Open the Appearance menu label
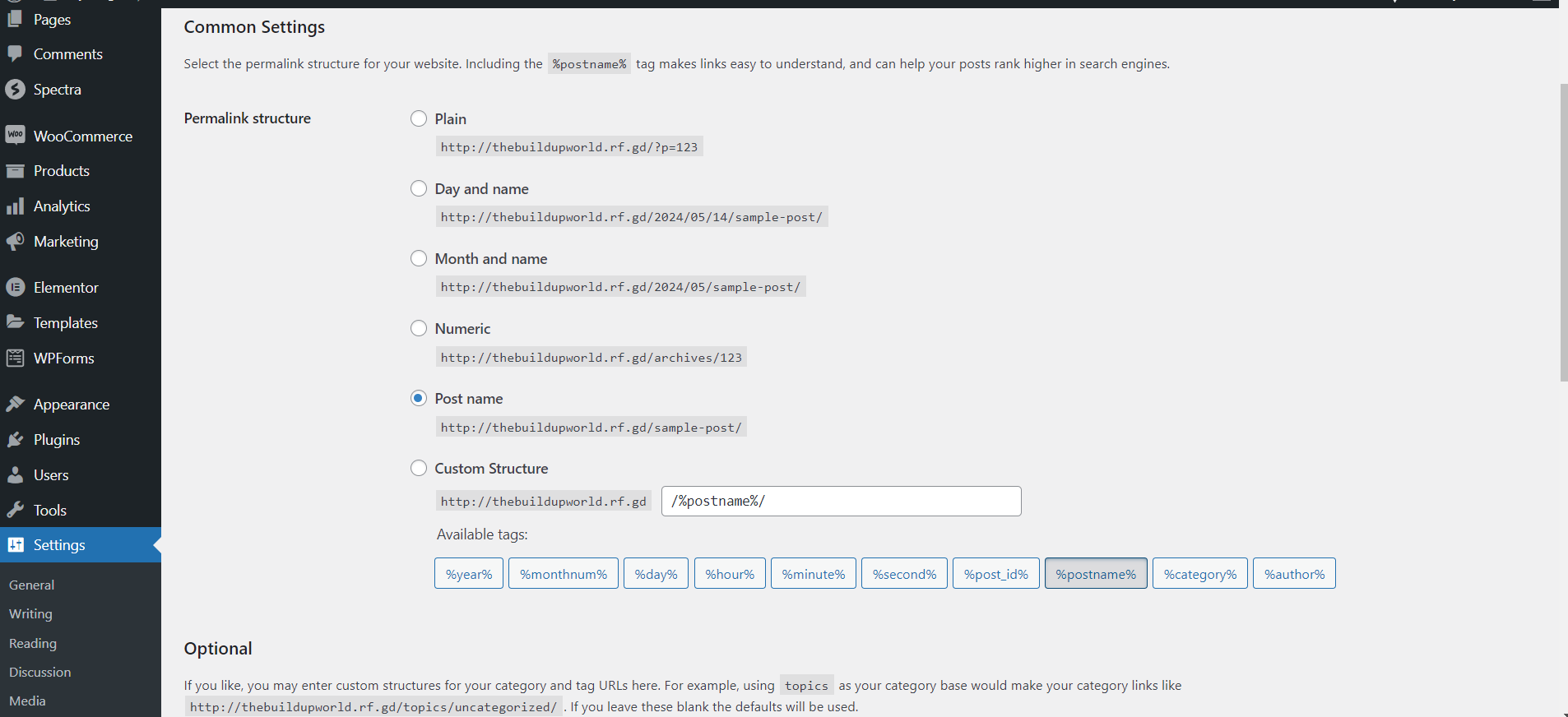This screenshot has height=717, width=1568. point(72,405)
